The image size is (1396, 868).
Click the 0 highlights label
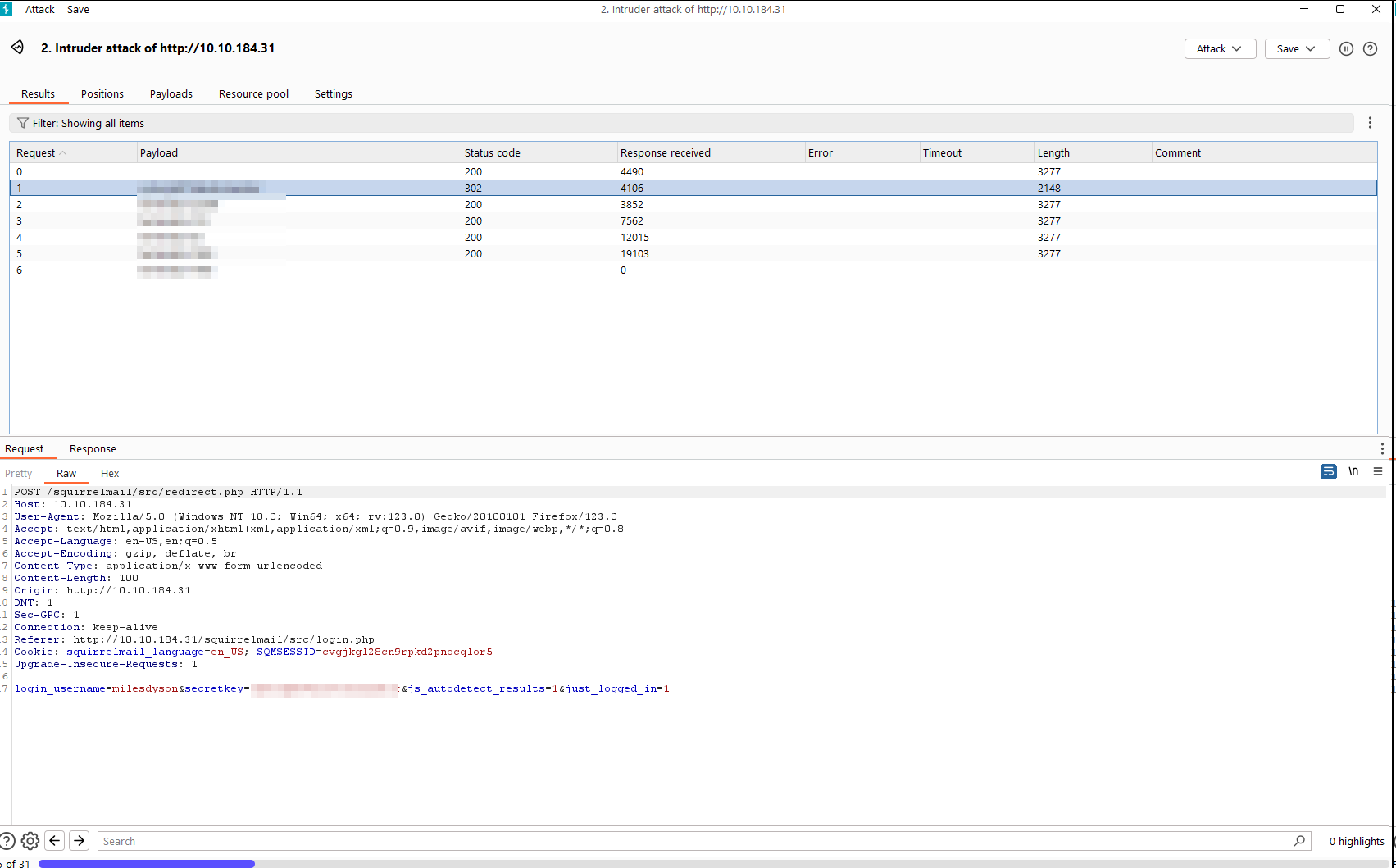(x=1357, y=842)
